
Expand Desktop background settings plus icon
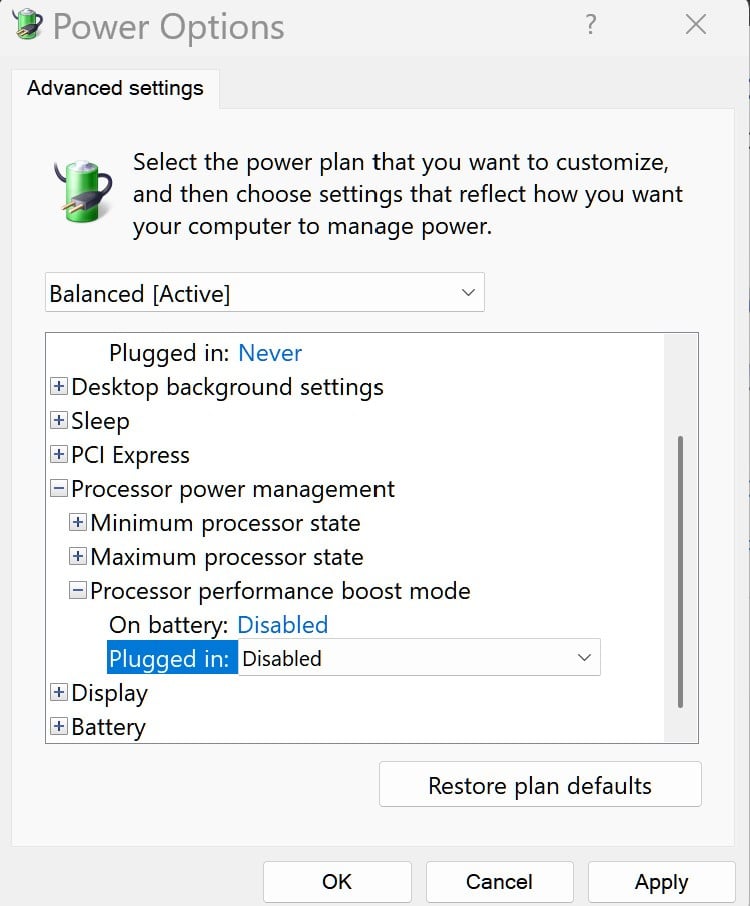pyautogui.click(x=58, y=386)
